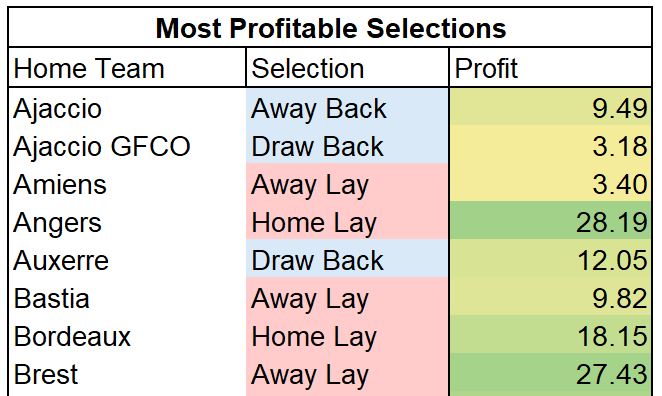Select the Ajaccio team cell

[x=127, y=107]
